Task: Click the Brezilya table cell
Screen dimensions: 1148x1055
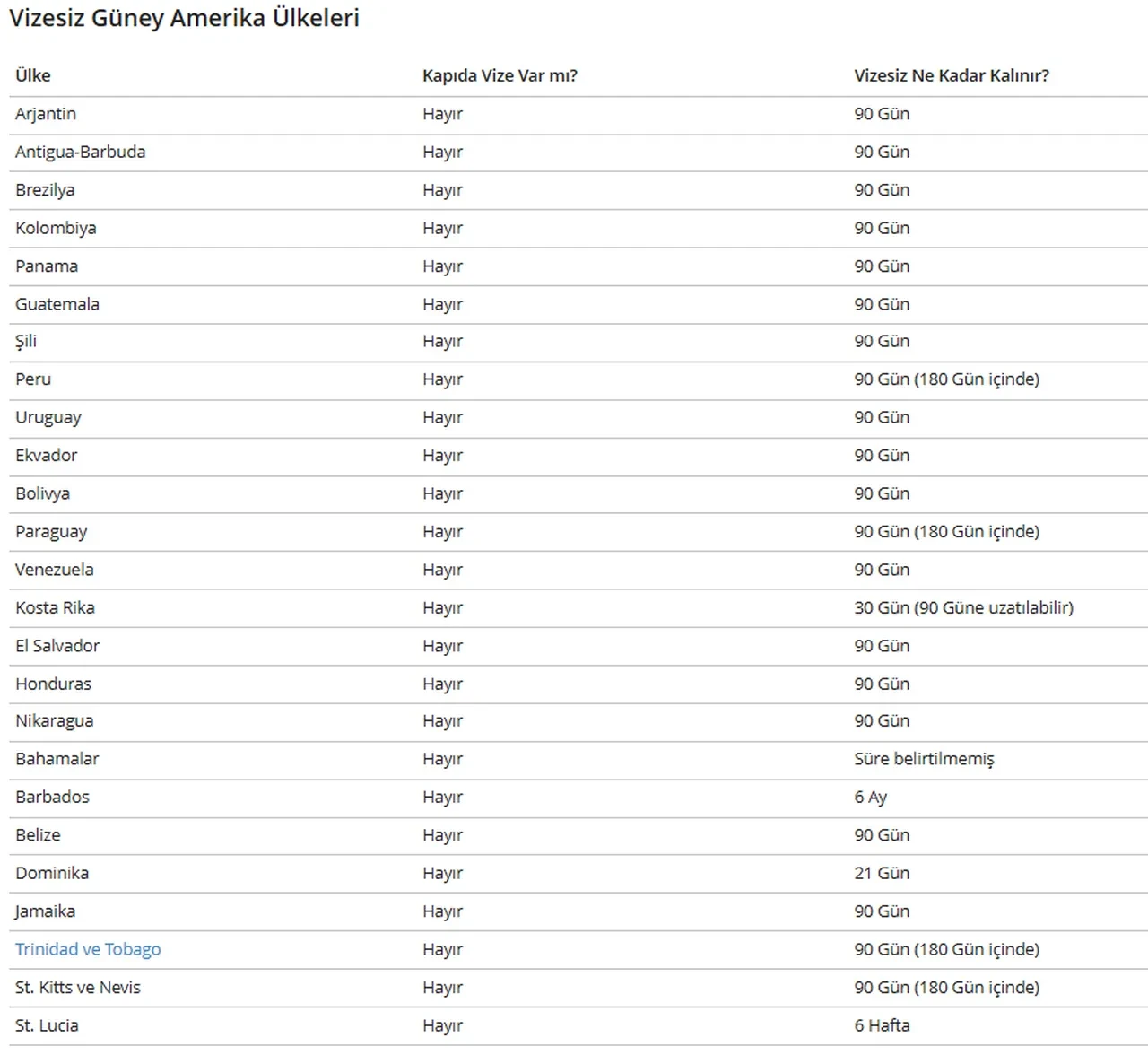Action: click(45, 190)
